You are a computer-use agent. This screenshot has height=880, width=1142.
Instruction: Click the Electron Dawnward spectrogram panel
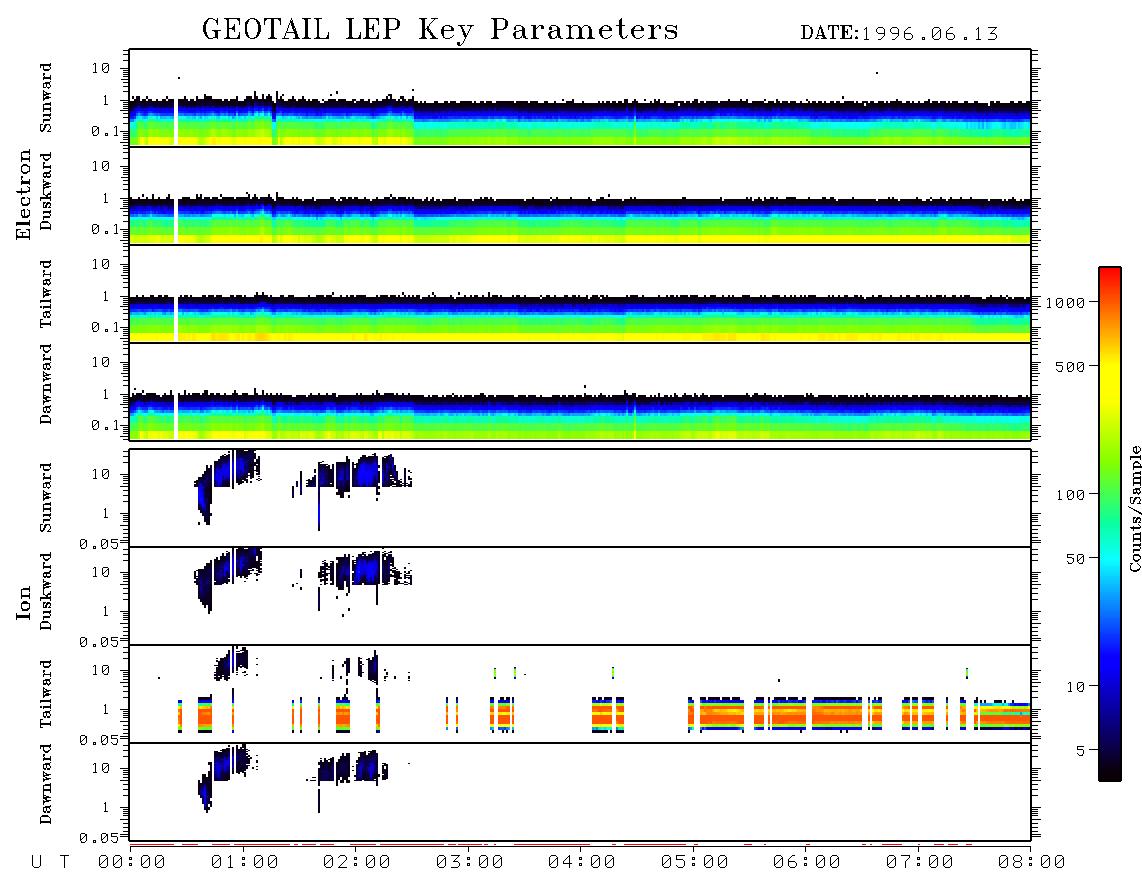coord(580,392)
